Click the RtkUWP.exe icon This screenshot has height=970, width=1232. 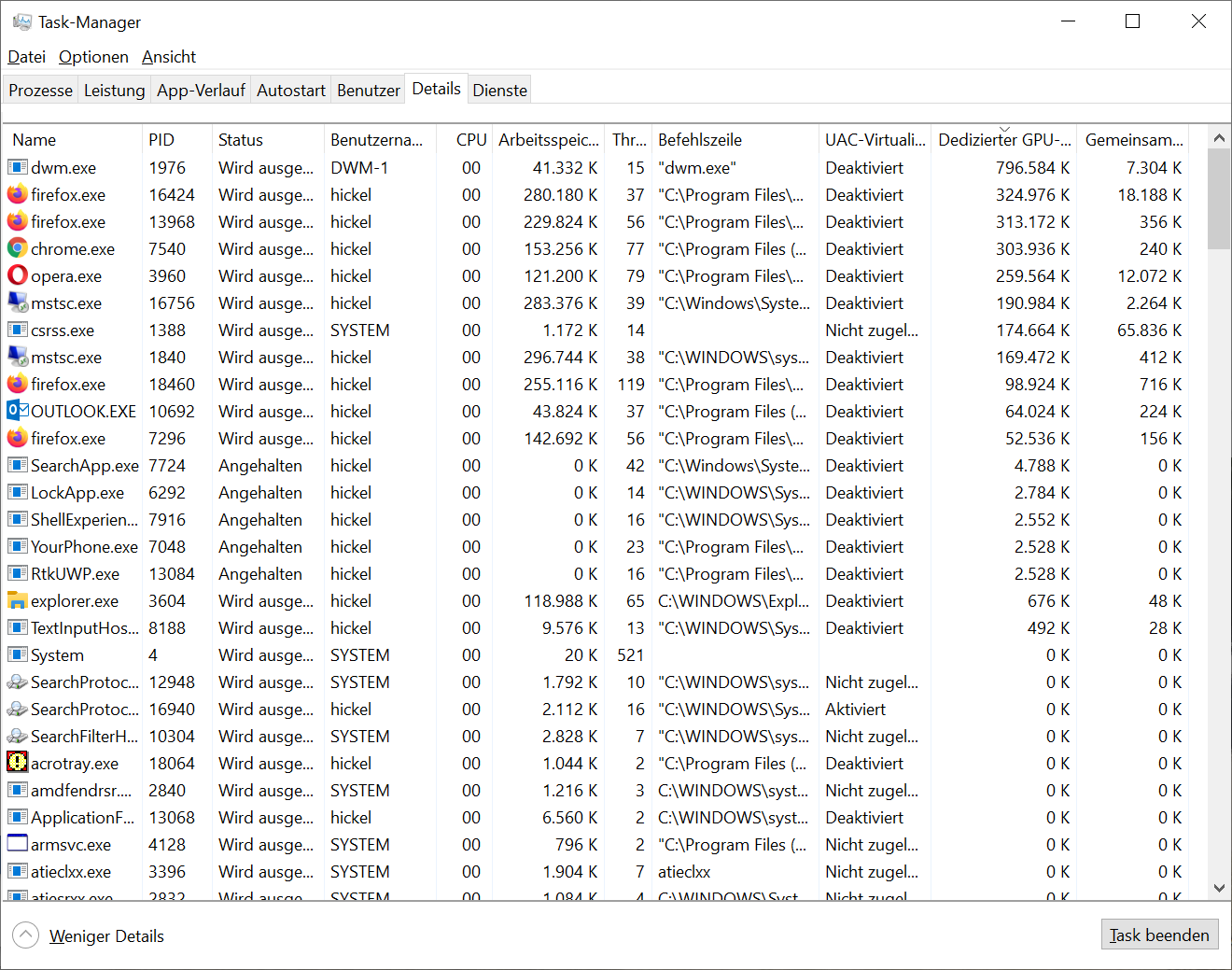click(18, 574)
